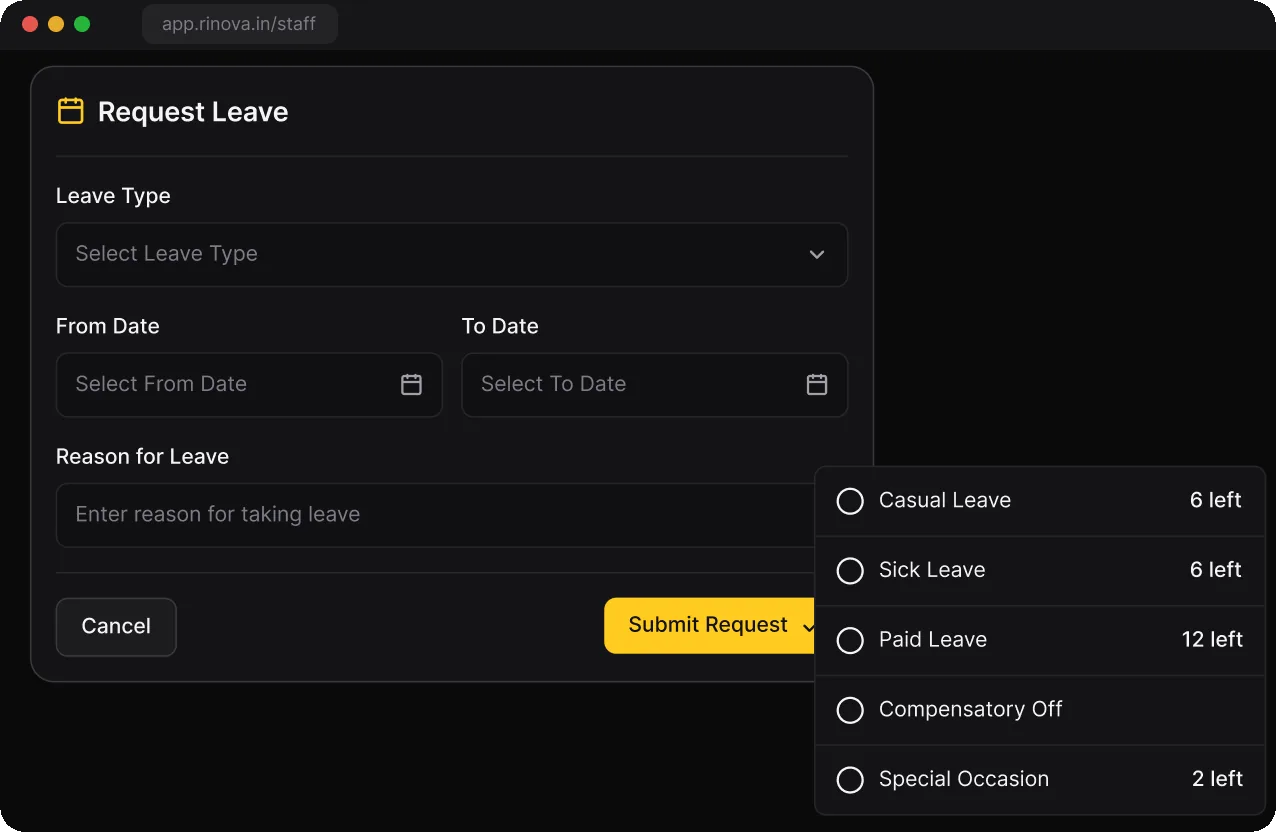Click the Leave Type dropdown chevron
The width and height of the screenshot is (1276, 832).
coord(817,254)
